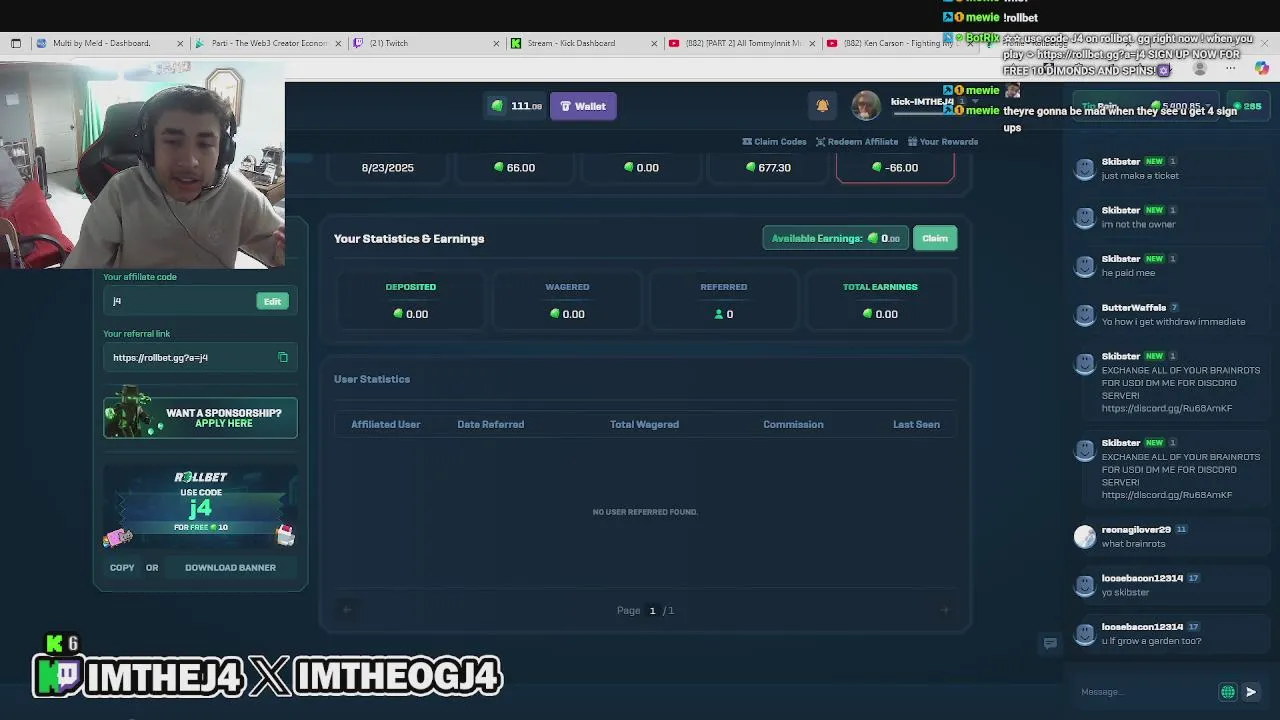Click the chat Message input field
Image resolution: width=1280 pixels, height=720 pixels.
(x=1145, y=692)
